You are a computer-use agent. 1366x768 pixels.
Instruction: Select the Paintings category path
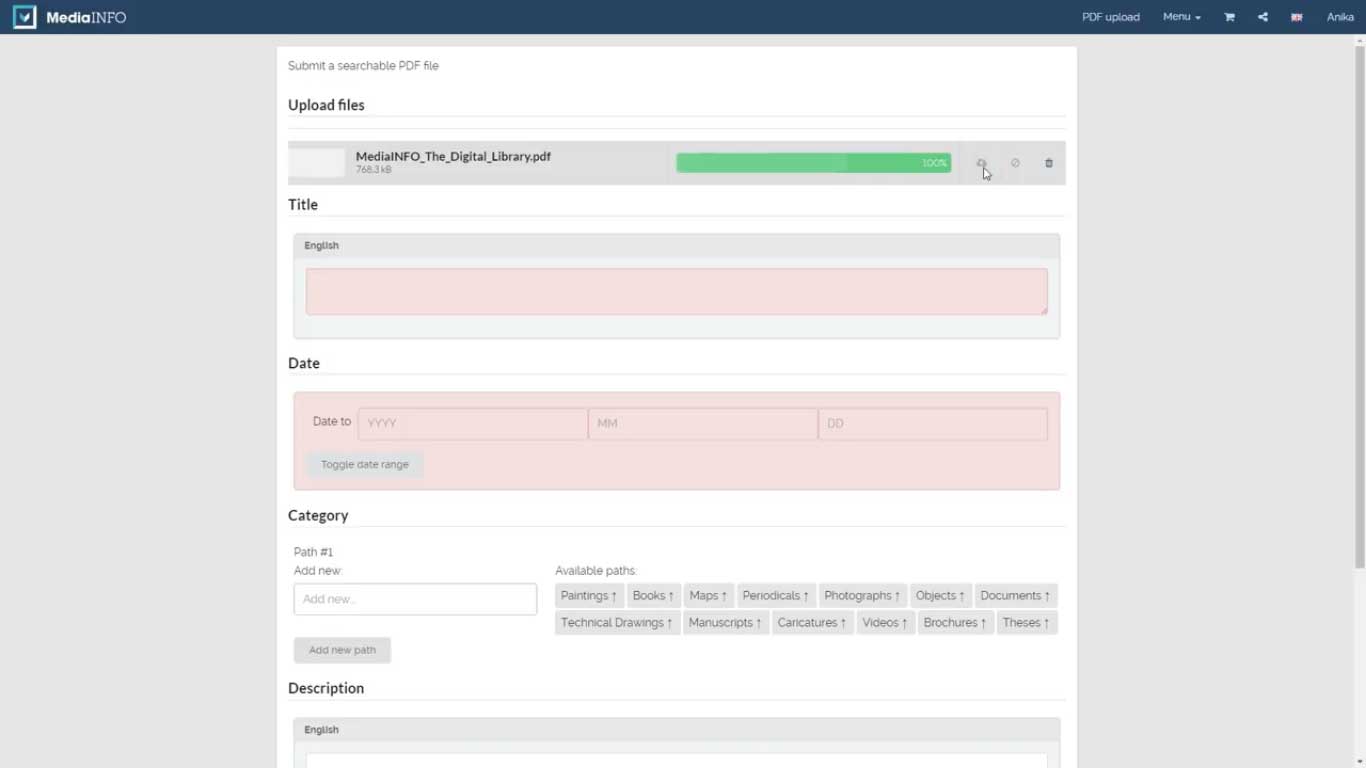(588, 596)
